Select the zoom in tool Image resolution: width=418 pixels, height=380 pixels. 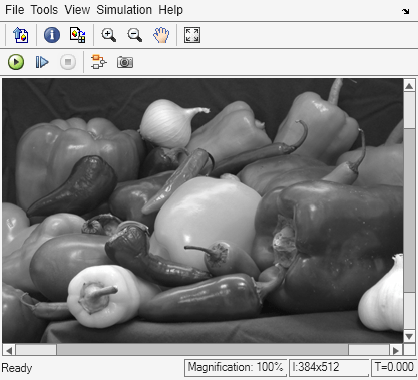point(109,35)
